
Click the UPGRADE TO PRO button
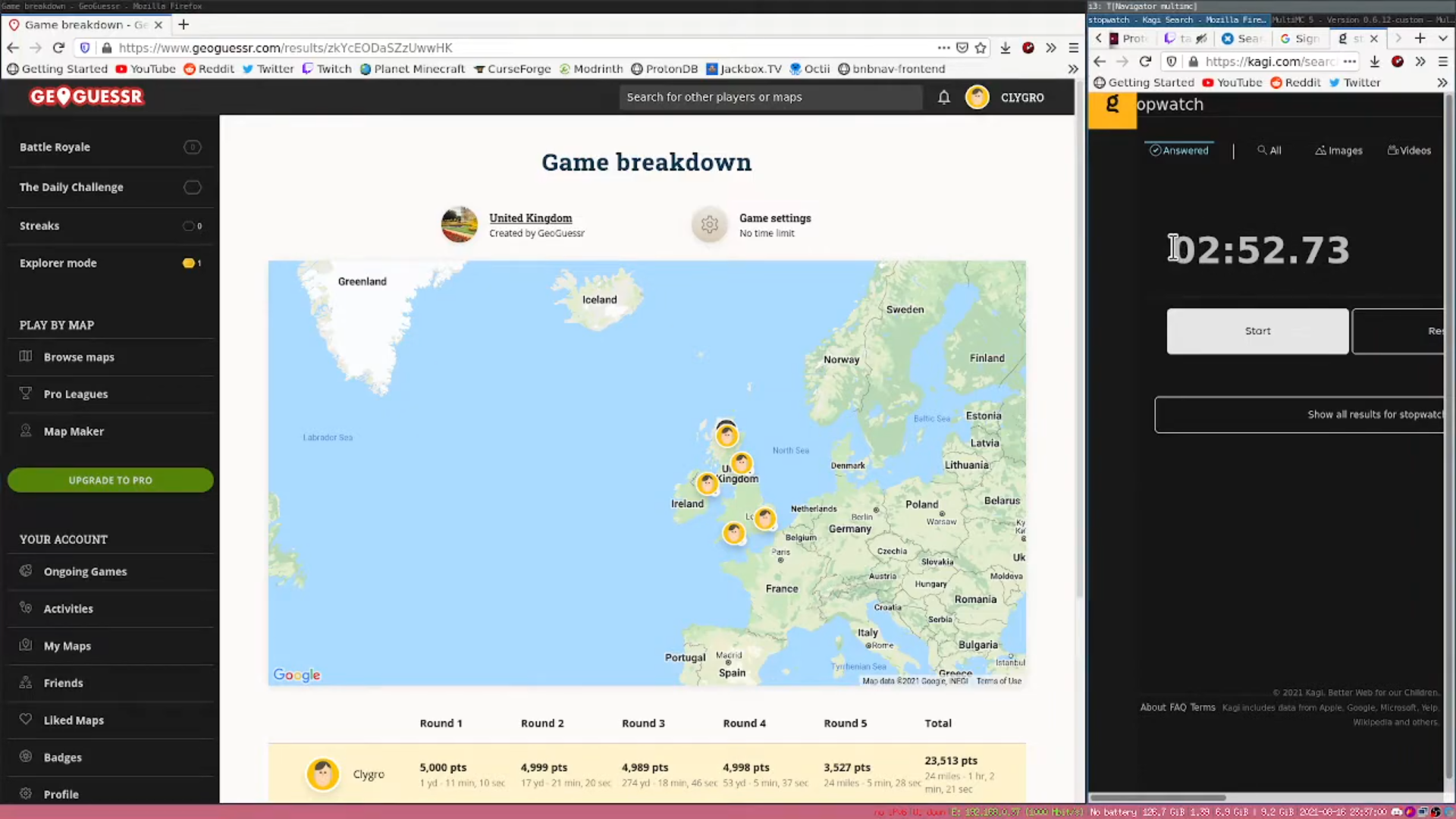(x=111, y=480)
